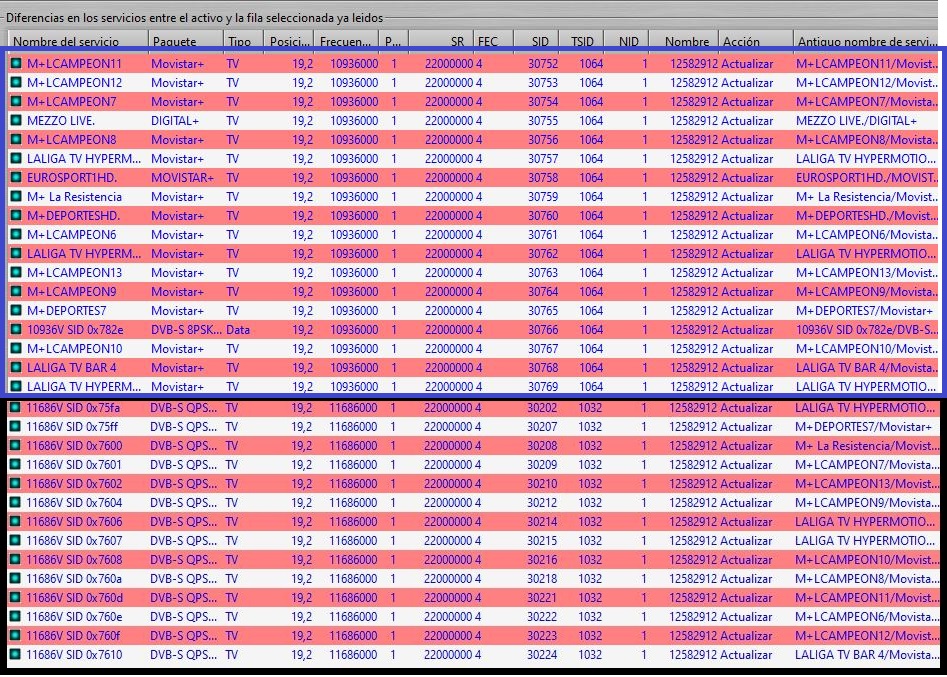Click the icon beside M+ La Resistencia
This screenshot has width=947, height=677.
point(16,196)
